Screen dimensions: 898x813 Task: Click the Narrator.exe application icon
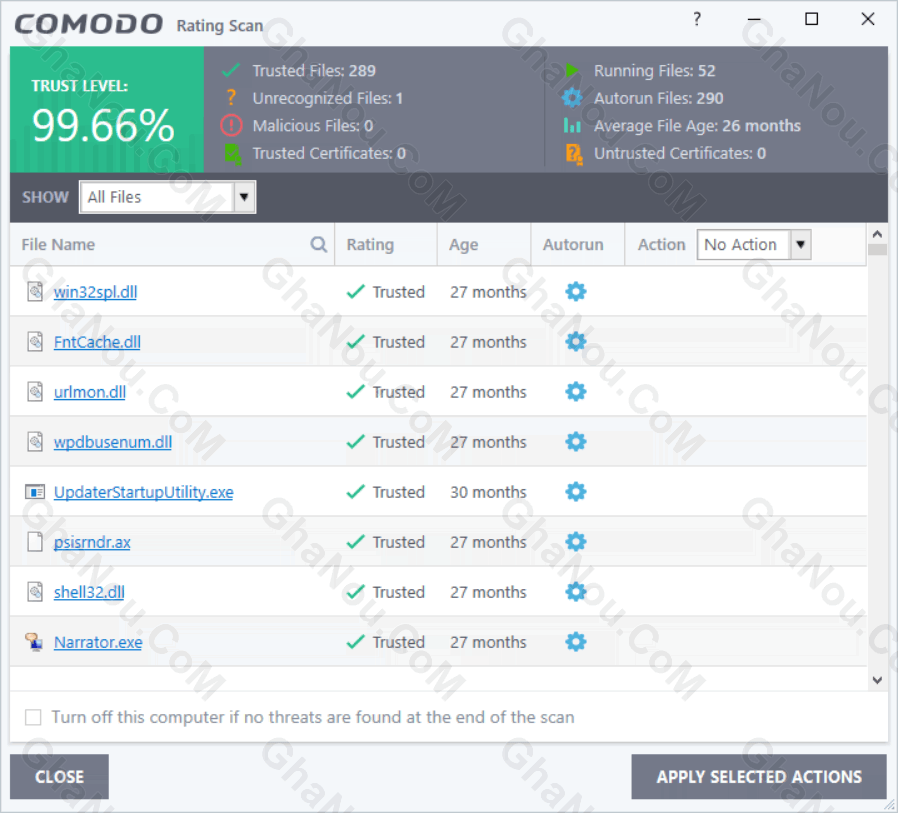[34, 642]
